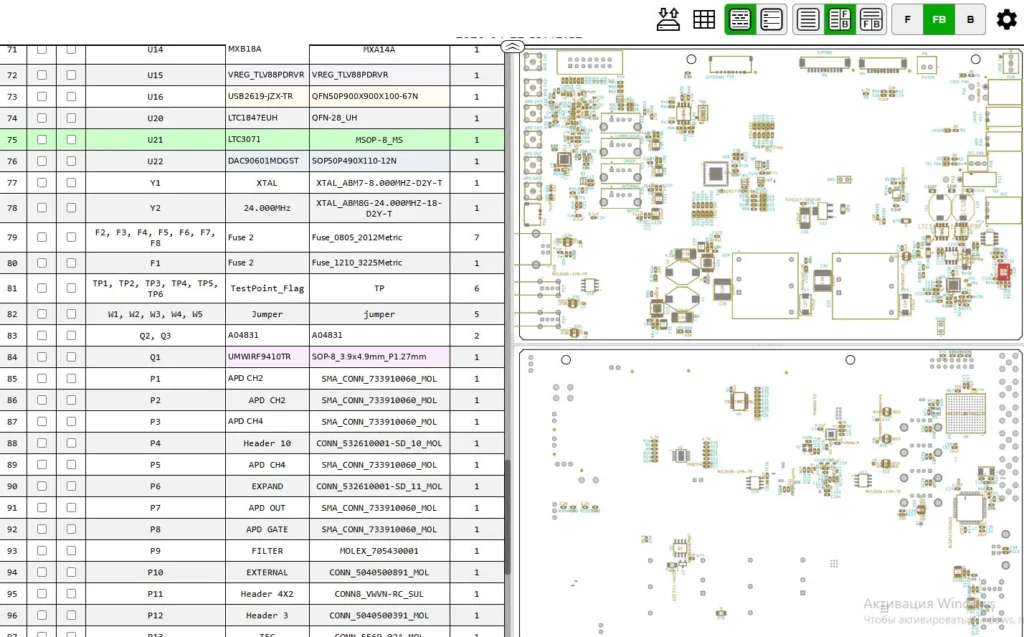Select the MSOP-8_MS footprint cell
Screen dimensions: 1024x637
(379, 140)
